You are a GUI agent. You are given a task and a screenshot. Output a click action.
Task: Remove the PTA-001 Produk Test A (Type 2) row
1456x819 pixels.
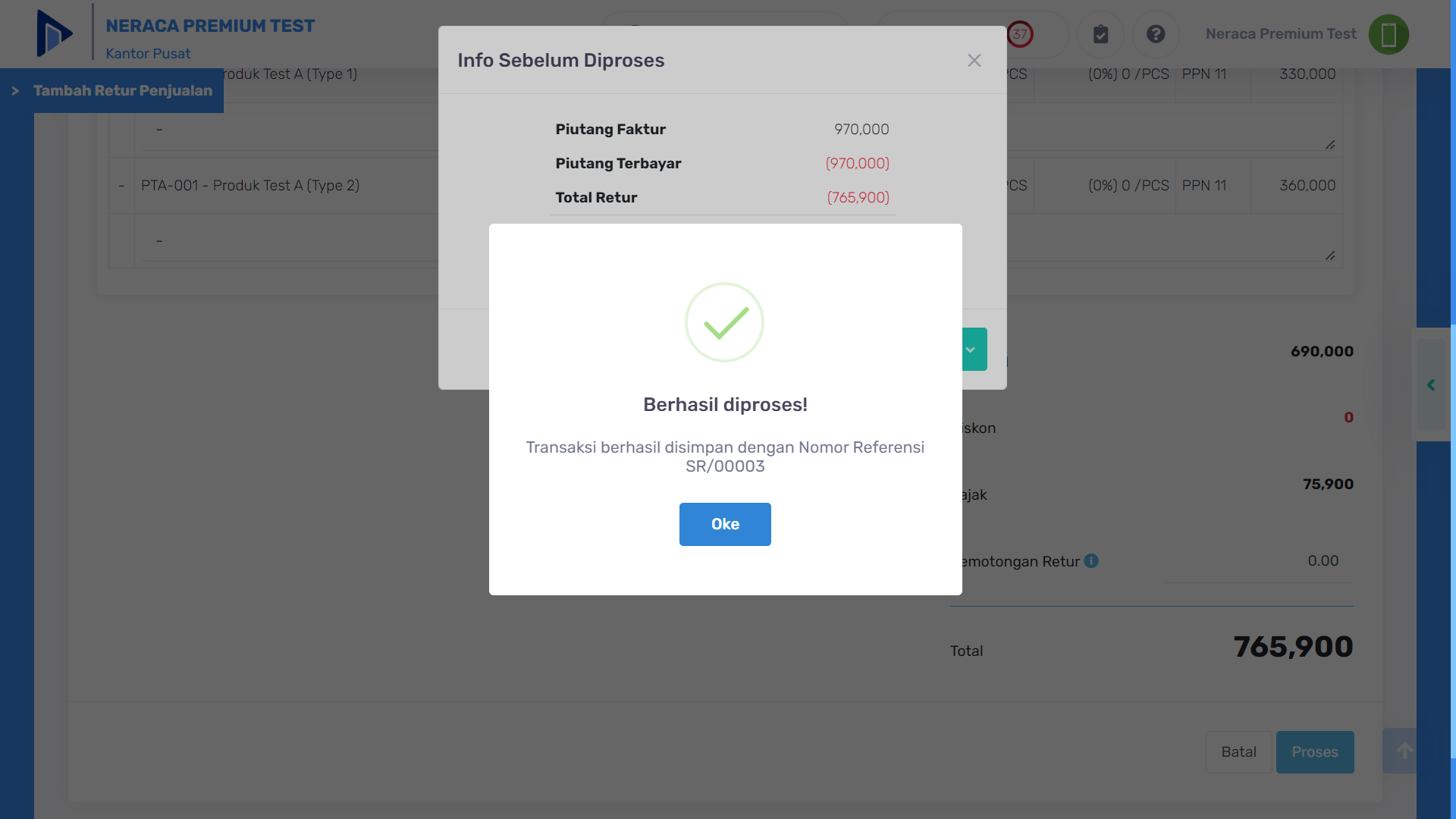(121, 186)
